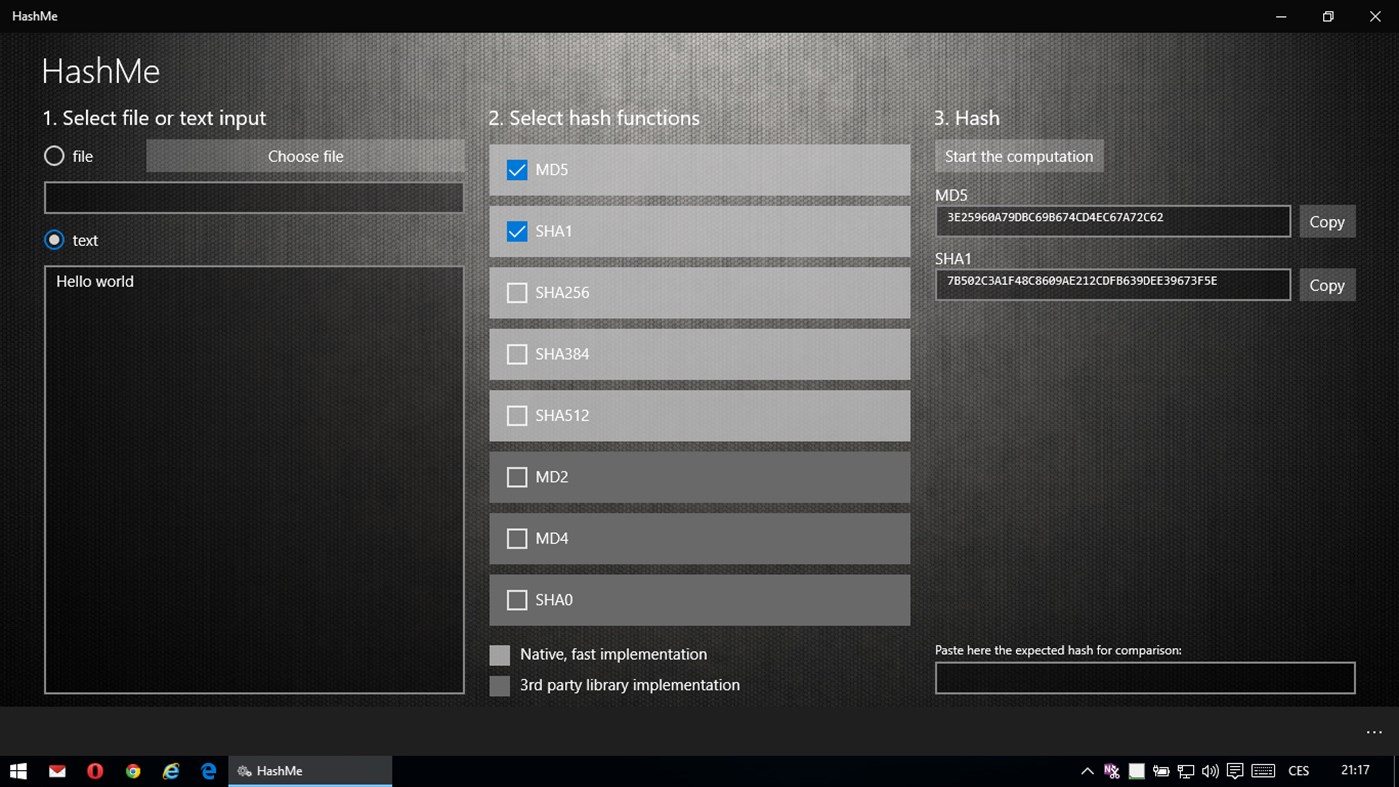Image resolution: width=1399 pixels, height=787 pixels.
Task: Enable the SHA256 hash function
Action: tap(517, 292)
